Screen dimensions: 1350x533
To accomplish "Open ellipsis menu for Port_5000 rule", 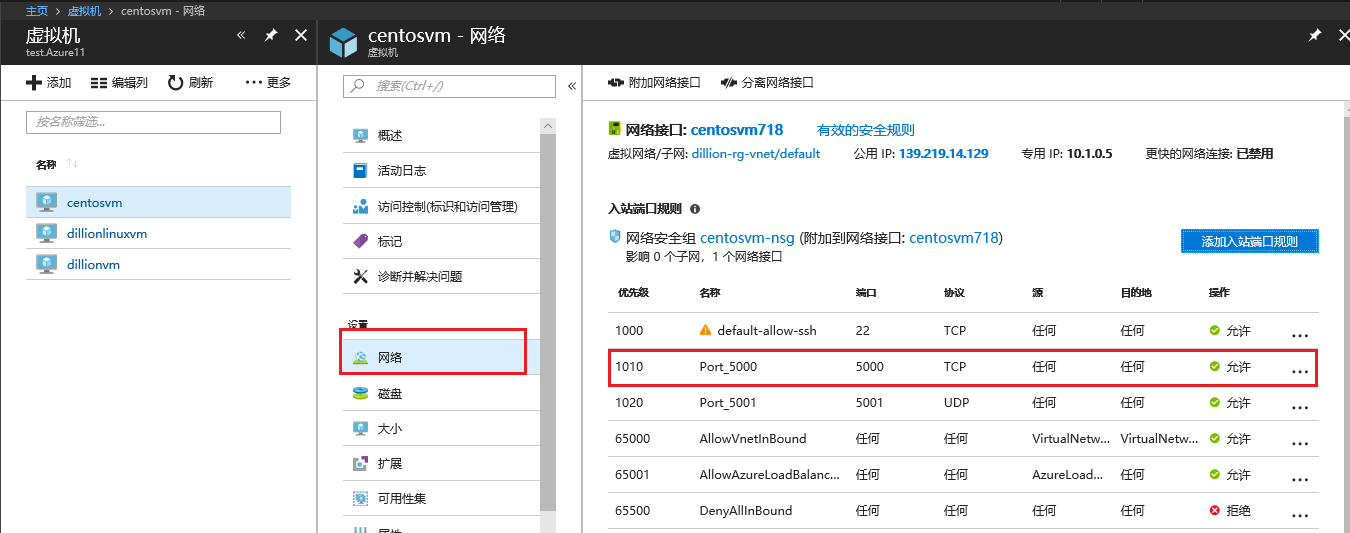I will tap(1300, 369).
